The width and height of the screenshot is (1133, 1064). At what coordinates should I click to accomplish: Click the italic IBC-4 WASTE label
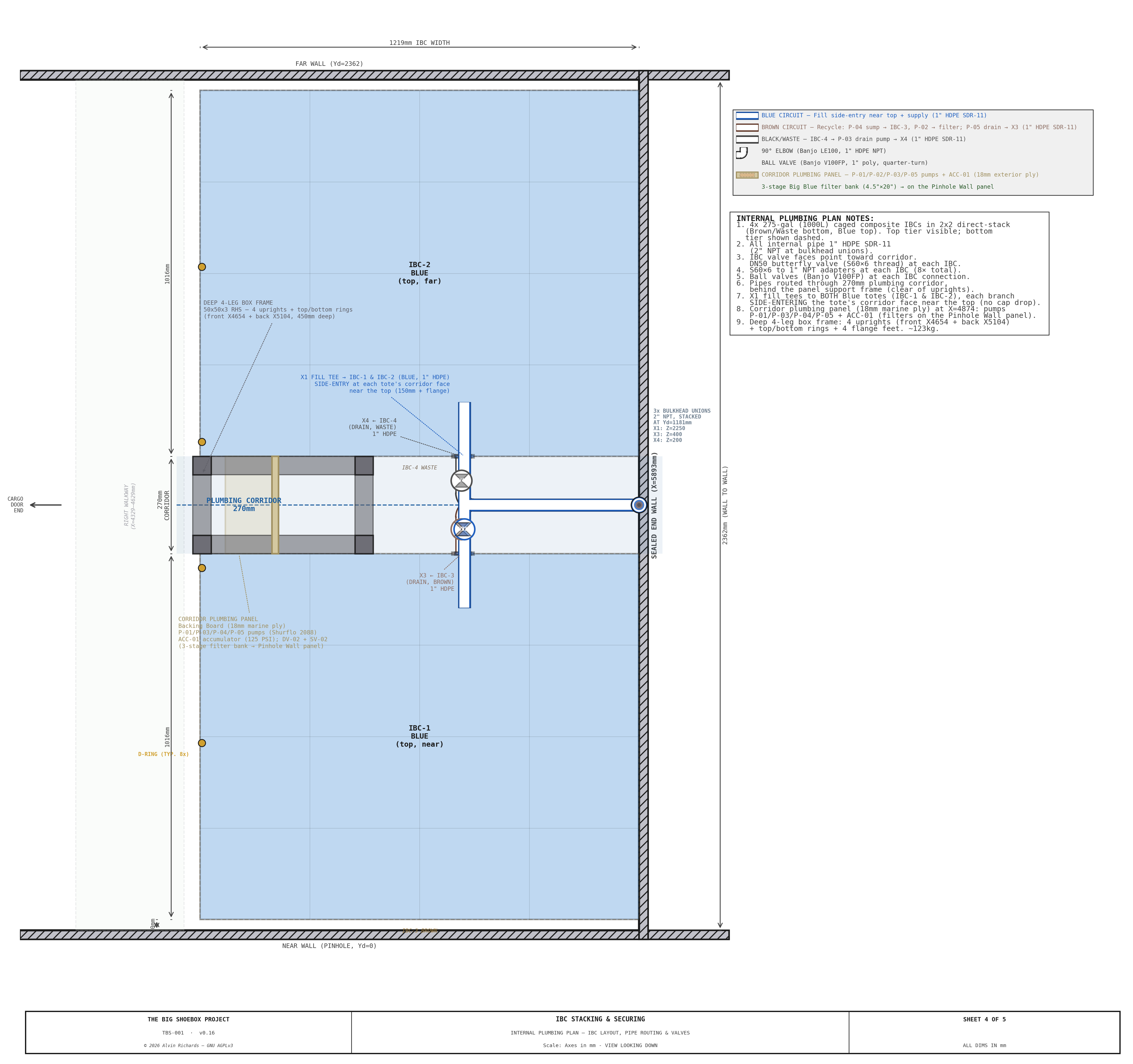(x=420, y=468)
